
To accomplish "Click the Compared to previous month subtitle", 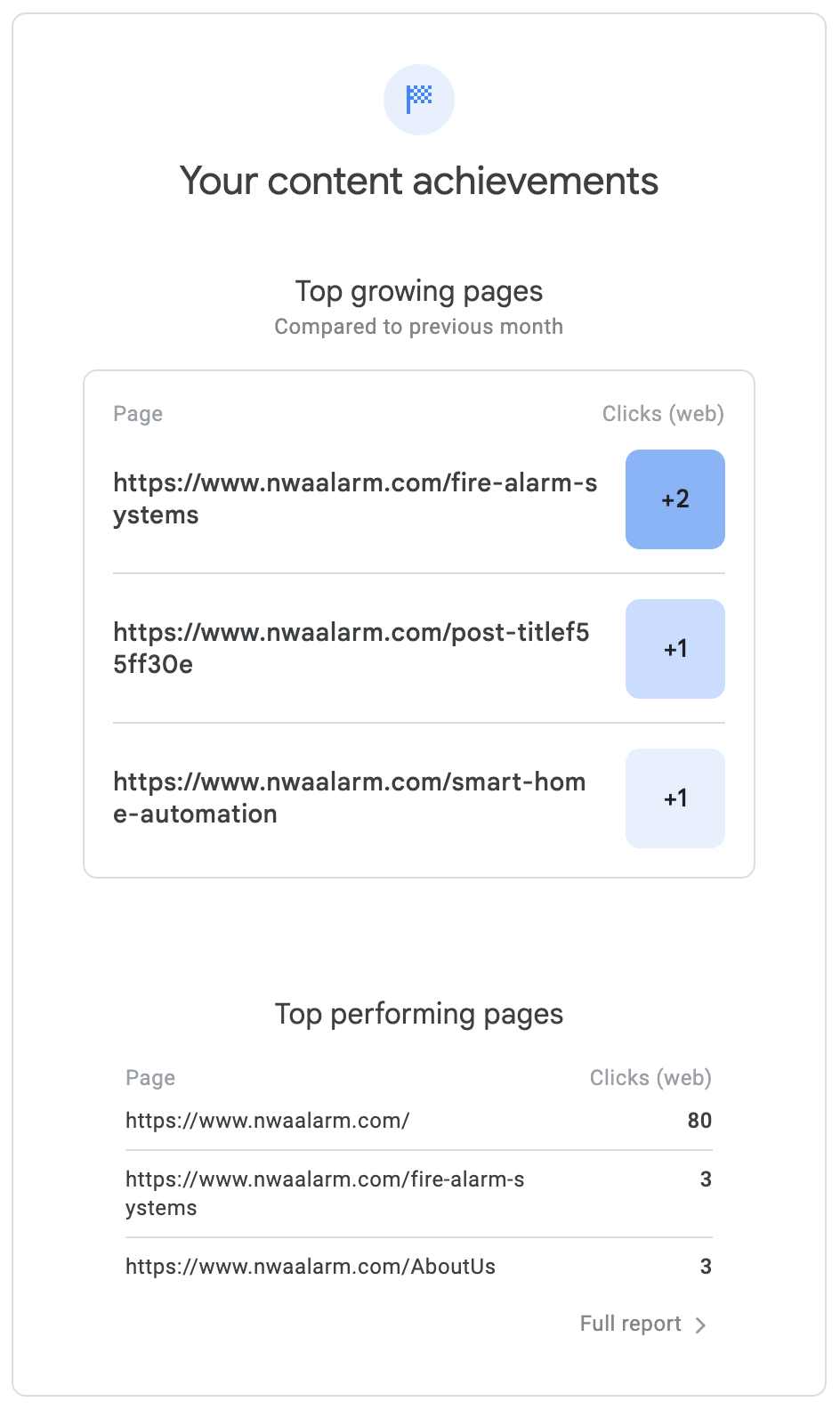I will pyautogui.click(x=418, y=327).
